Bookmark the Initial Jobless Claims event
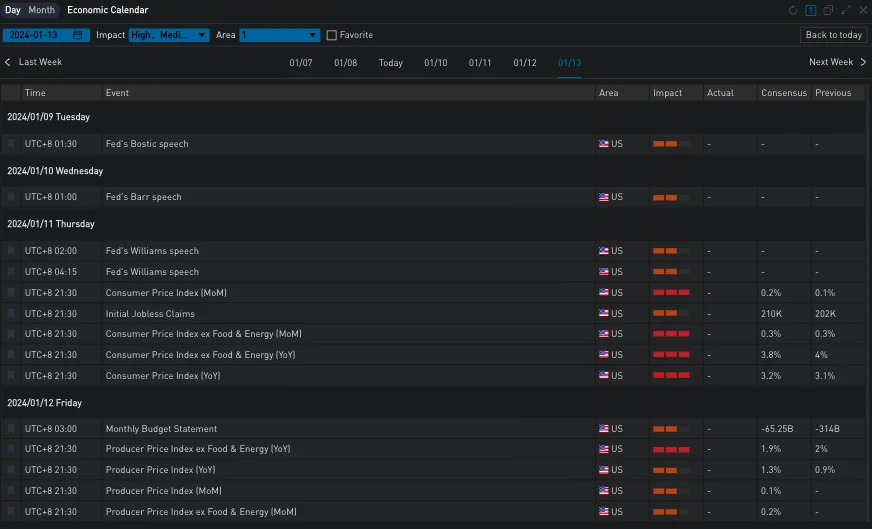Viewport: 872px width, 529px height. coord(12,314)
